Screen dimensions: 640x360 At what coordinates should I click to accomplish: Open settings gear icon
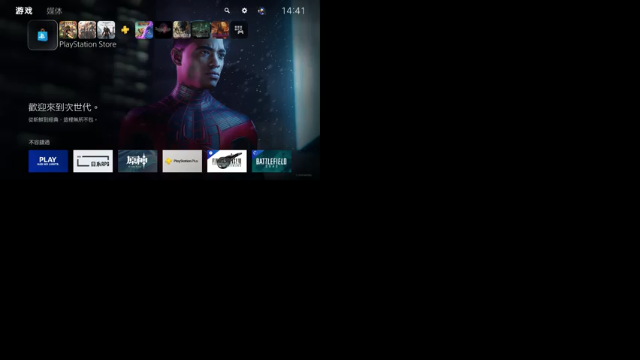(x=244, y=11)
